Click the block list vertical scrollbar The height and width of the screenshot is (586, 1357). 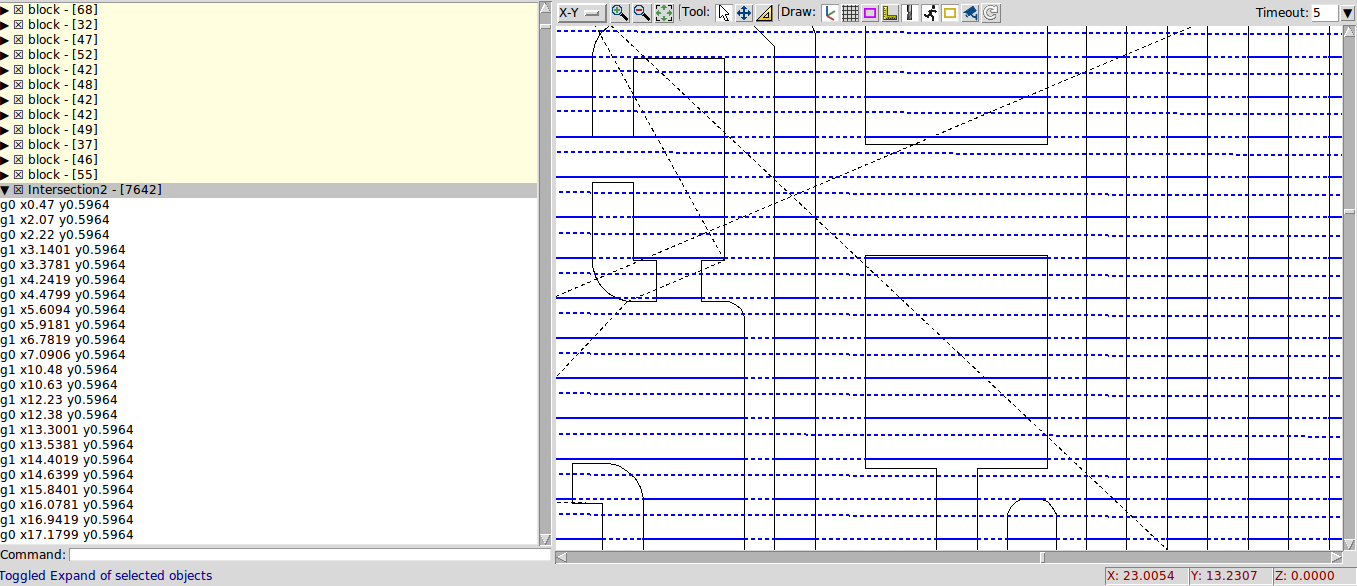(545, 272)
